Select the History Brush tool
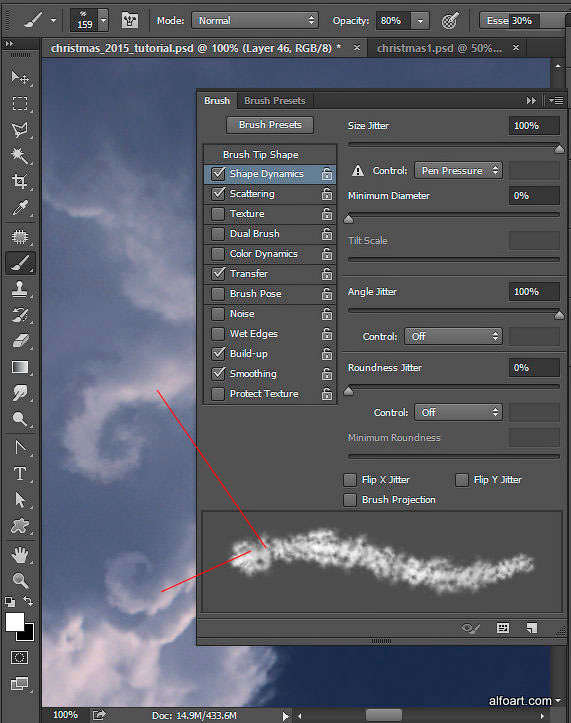 20,315
